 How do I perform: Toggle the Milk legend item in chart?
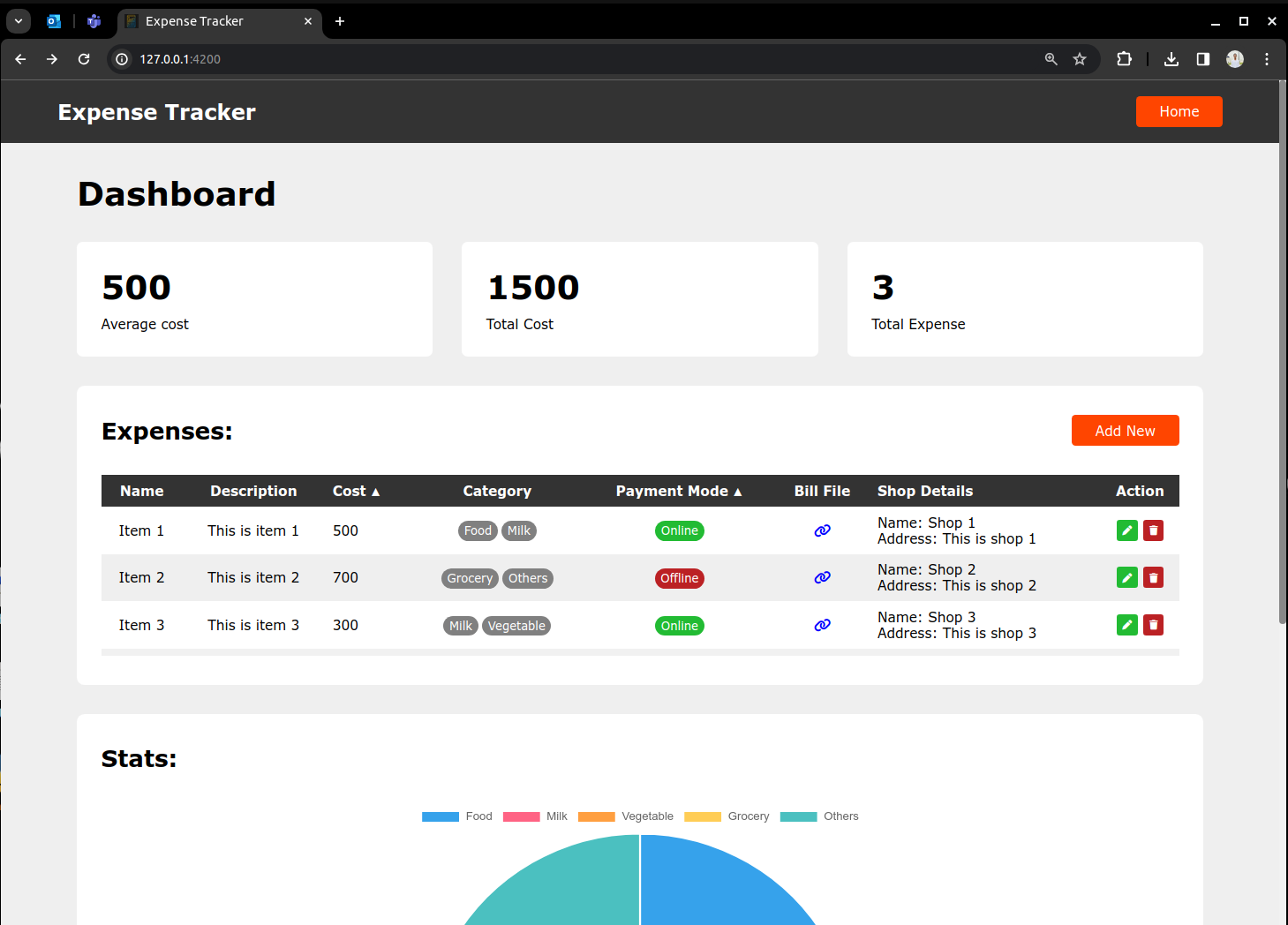click(535, 816)
